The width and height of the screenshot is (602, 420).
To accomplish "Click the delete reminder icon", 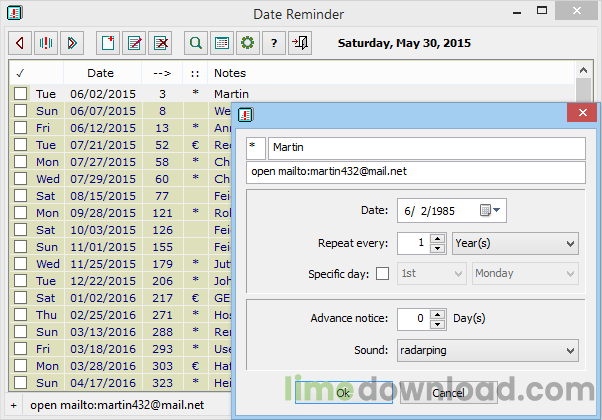I will coord(159,43).
